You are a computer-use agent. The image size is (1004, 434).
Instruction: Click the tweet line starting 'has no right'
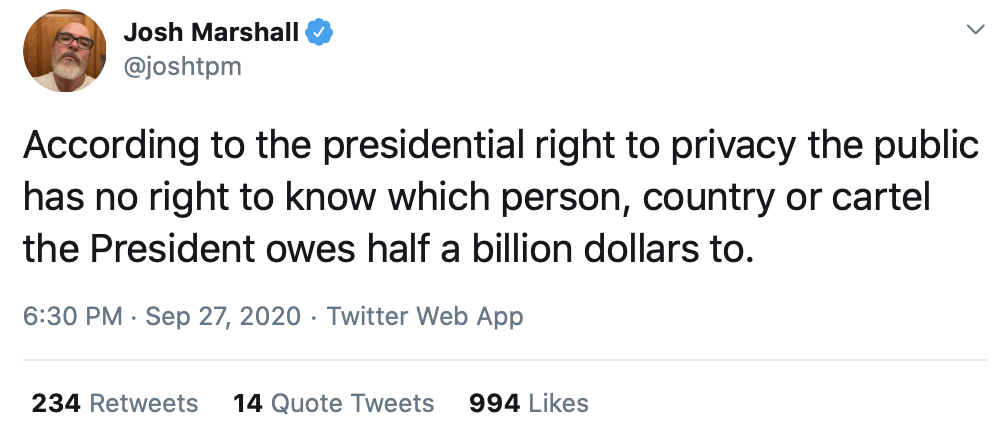[x=476, y=197]
